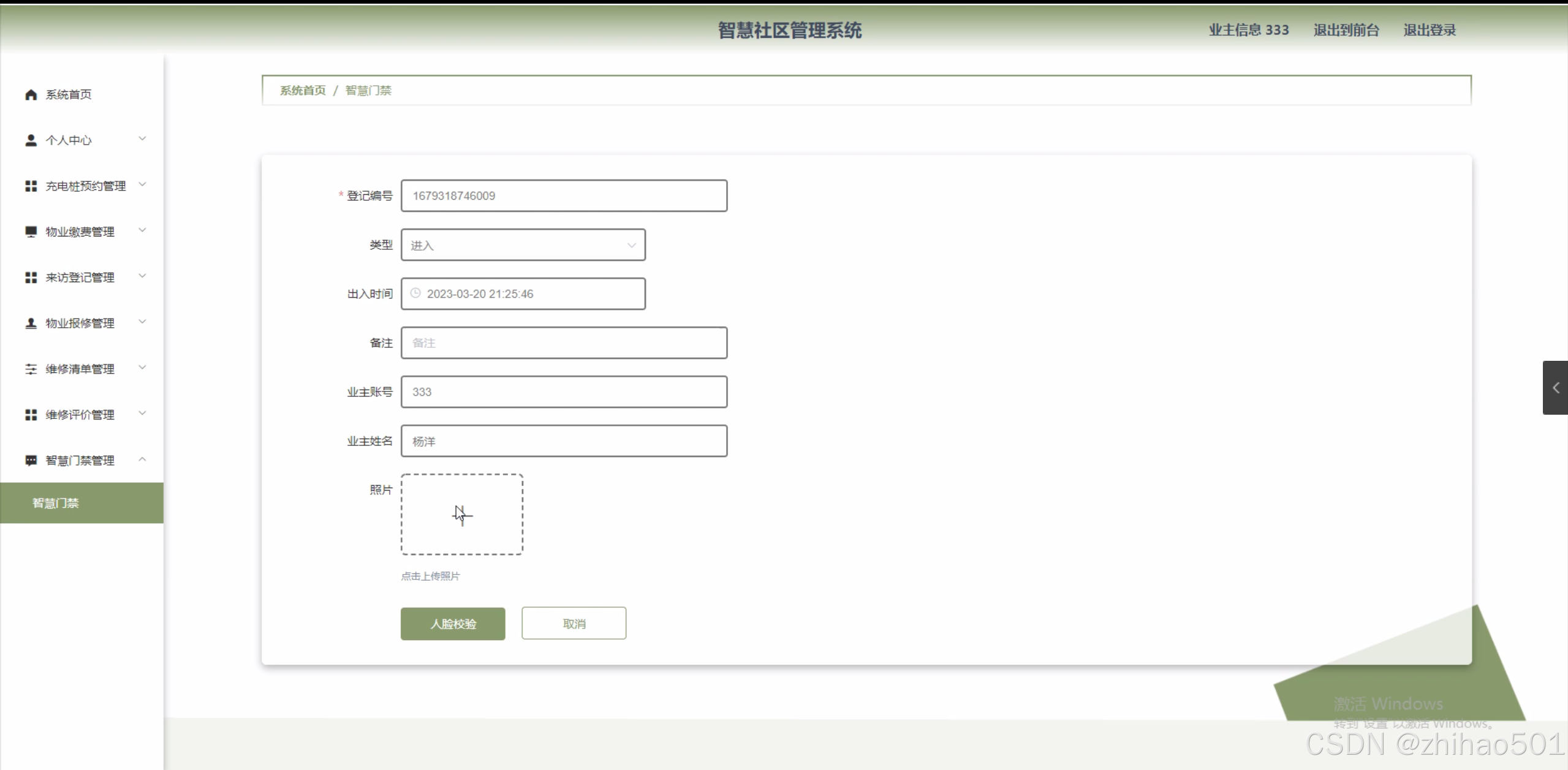
Task: Click the person icon next to 个人中心
Action: [x=31, y=140]
